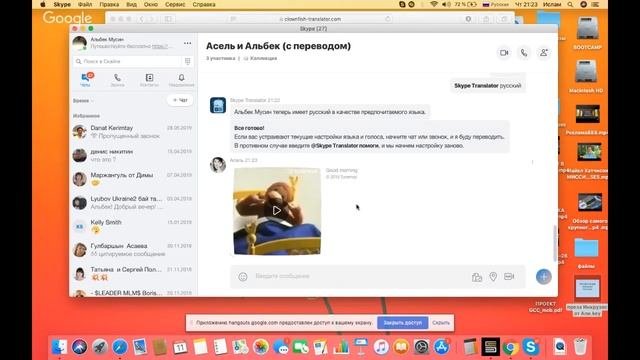This screenshot has height=360, width=640.
Task: Open Асель's avatar in the chat
Action: pyautogui.click(x=218, y=165)
